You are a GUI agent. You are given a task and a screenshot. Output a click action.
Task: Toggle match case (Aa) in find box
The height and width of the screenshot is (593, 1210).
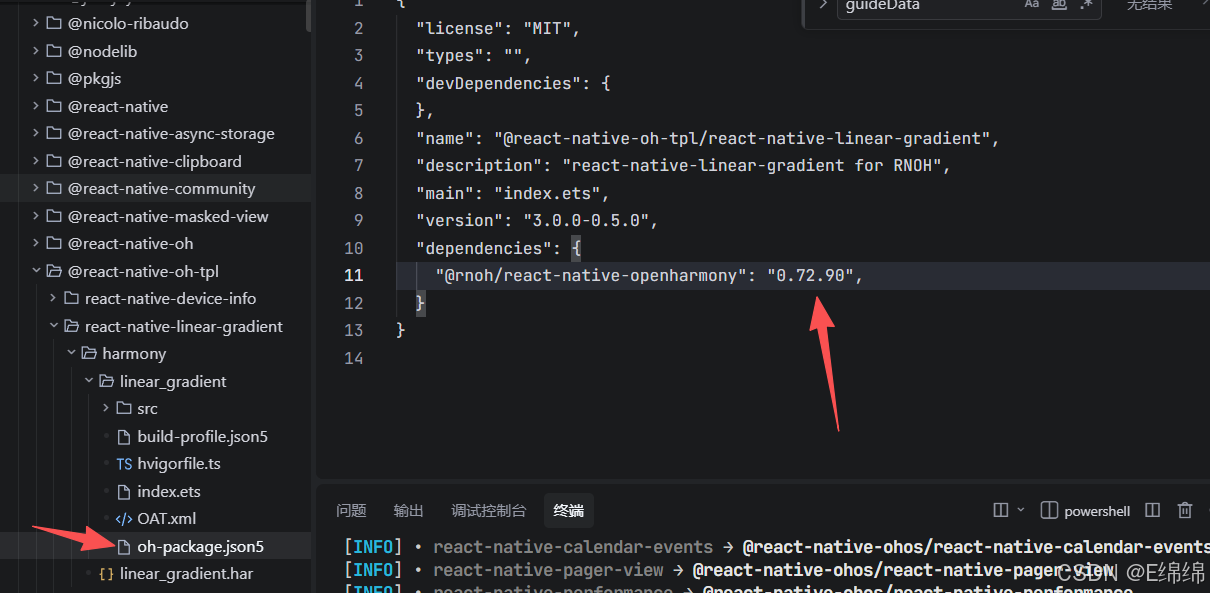tap(1032, 5)
